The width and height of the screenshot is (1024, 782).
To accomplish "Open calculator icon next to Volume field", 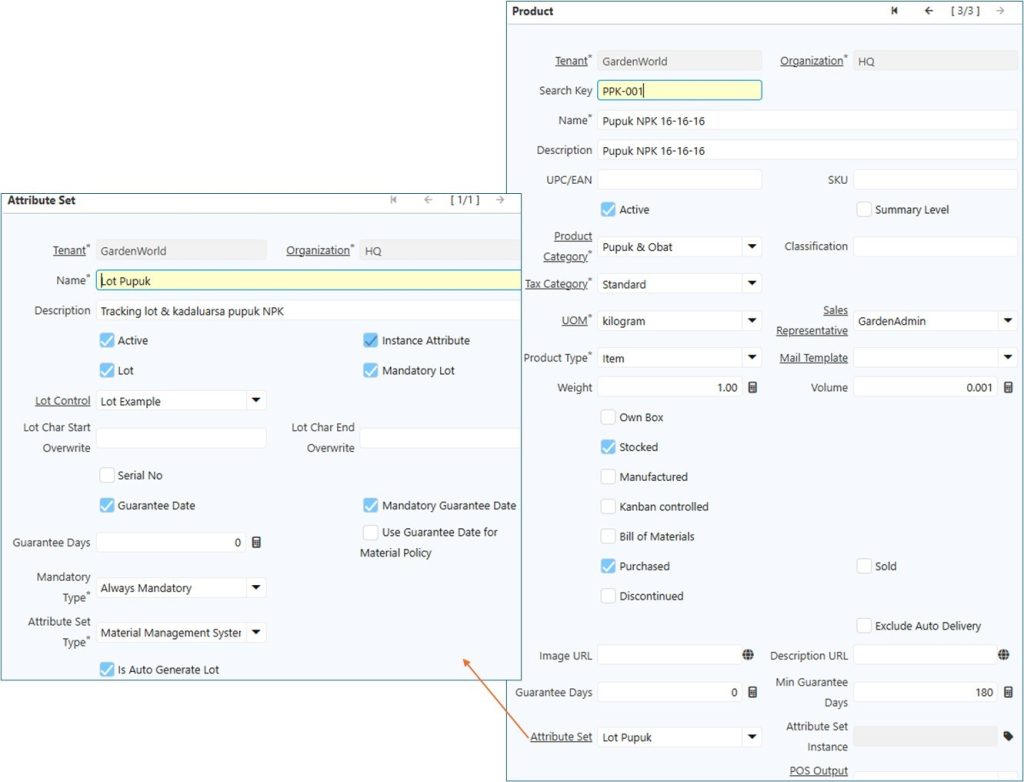I will click(1008, 388).
